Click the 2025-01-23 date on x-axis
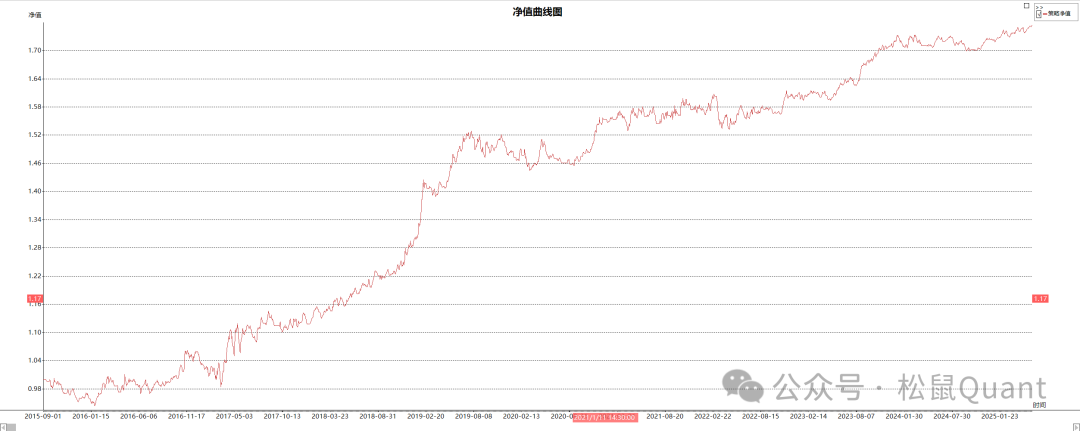 point(999,416)
